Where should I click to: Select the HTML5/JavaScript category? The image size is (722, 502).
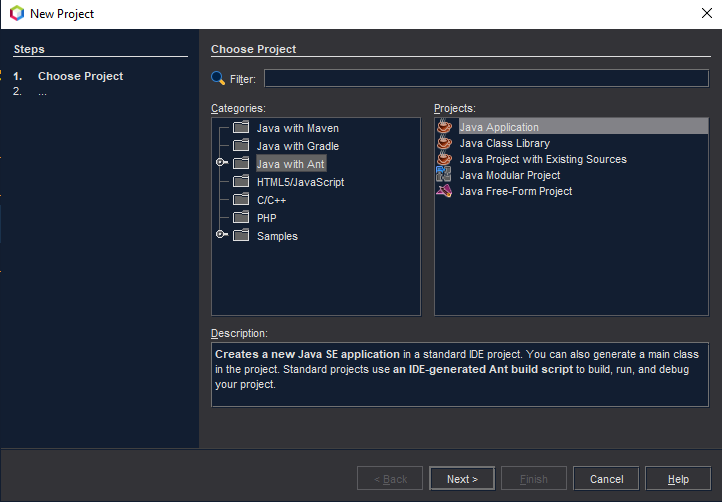point(300,182)
